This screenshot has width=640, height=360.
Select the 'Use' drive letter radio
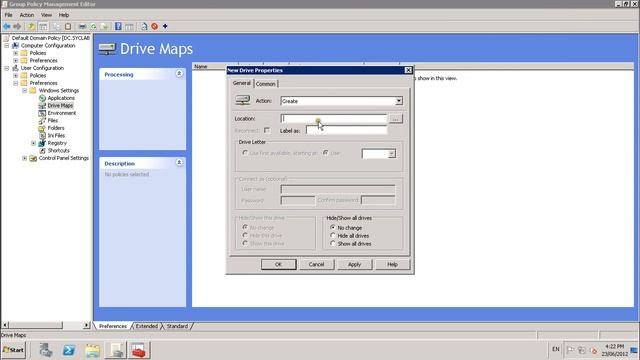coord(326,153)
